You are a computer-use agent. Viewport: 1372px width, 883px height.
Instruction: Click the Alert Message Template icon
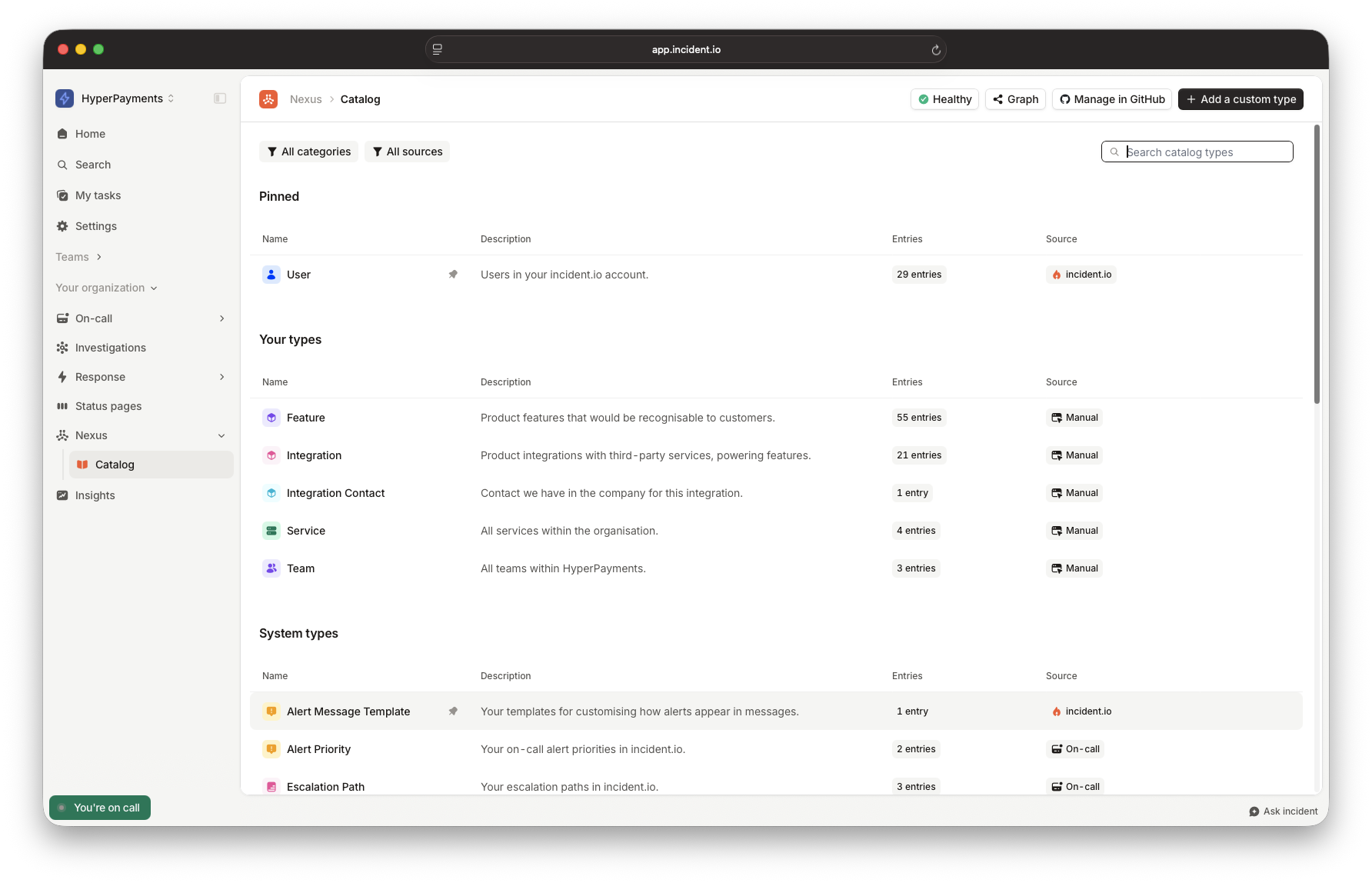[271, 711]
